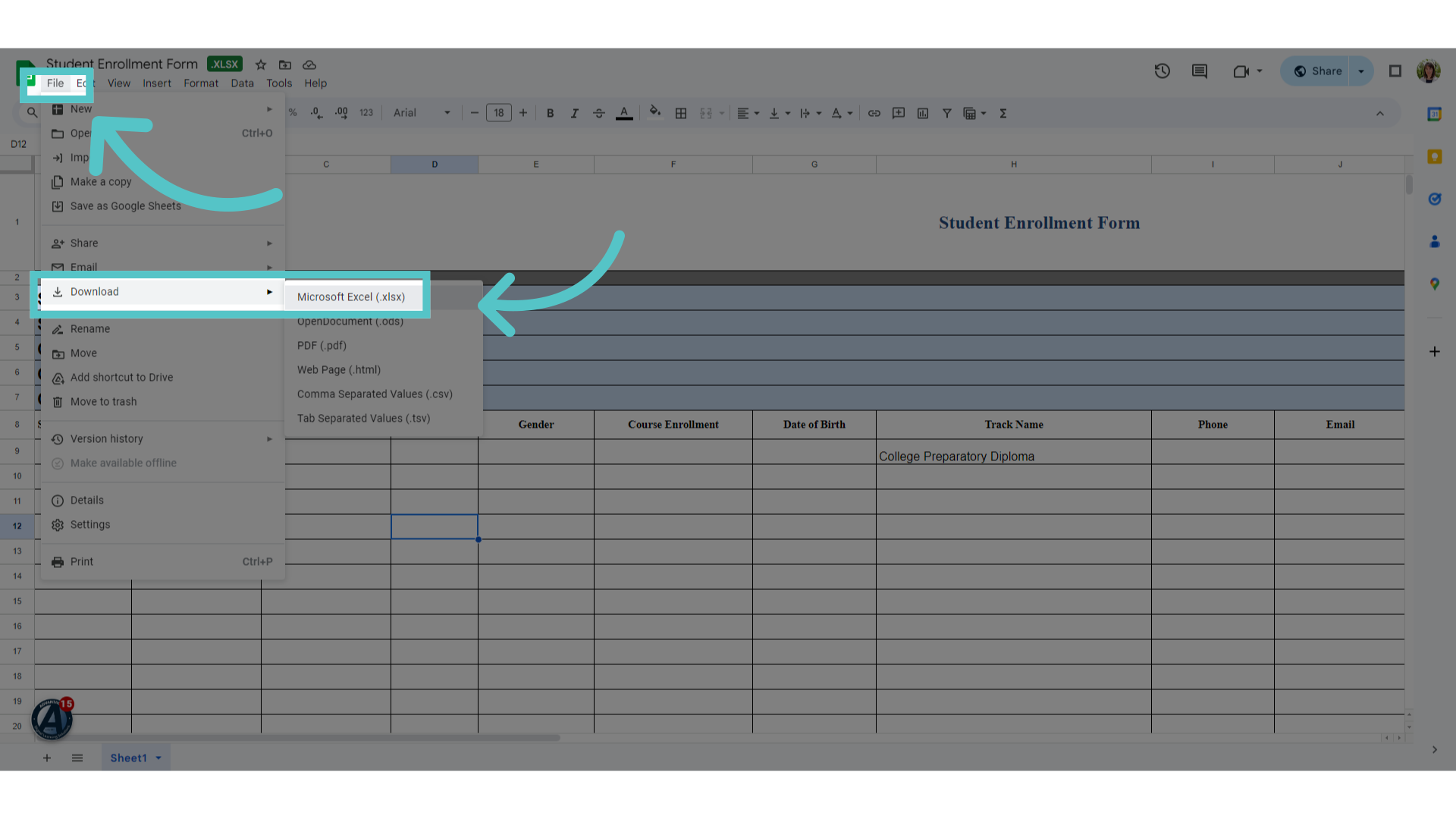Click the create filter funnel icon
This screenshot has width=1456, height=819.
946,114
